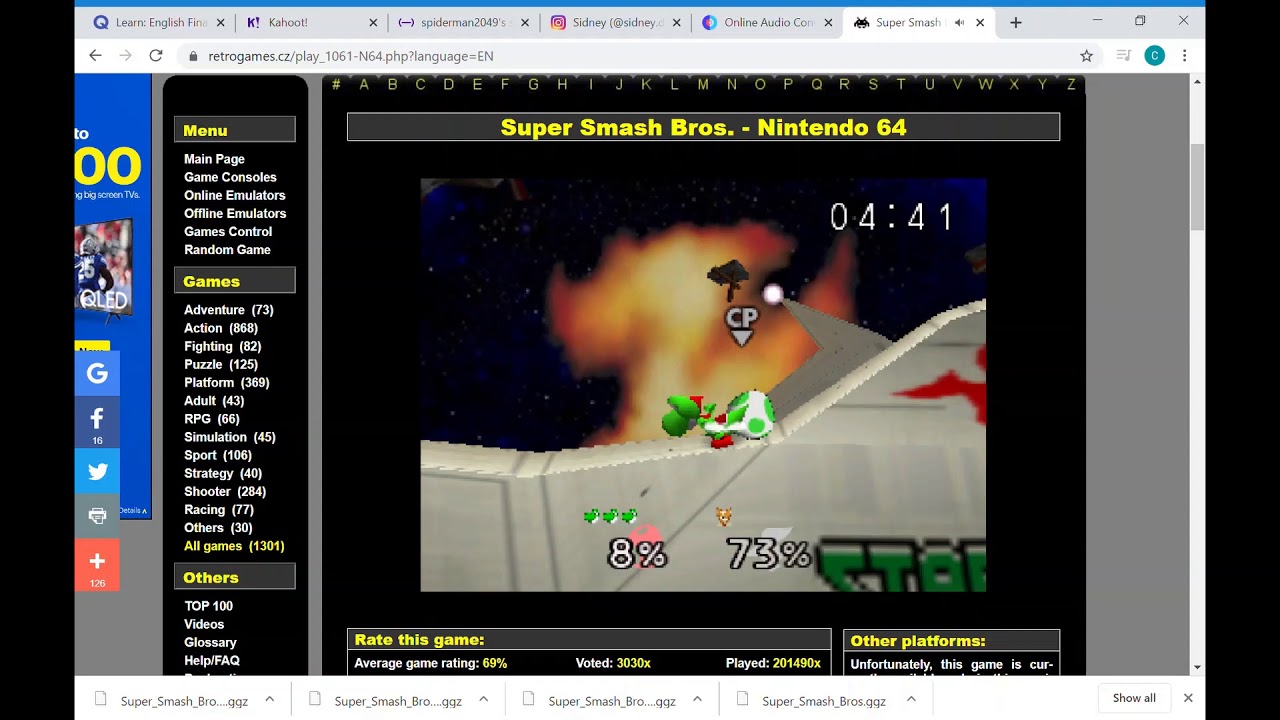Open Games Control link
Image resolution: width=1280 pixels, height=720 pixels.
228,231
